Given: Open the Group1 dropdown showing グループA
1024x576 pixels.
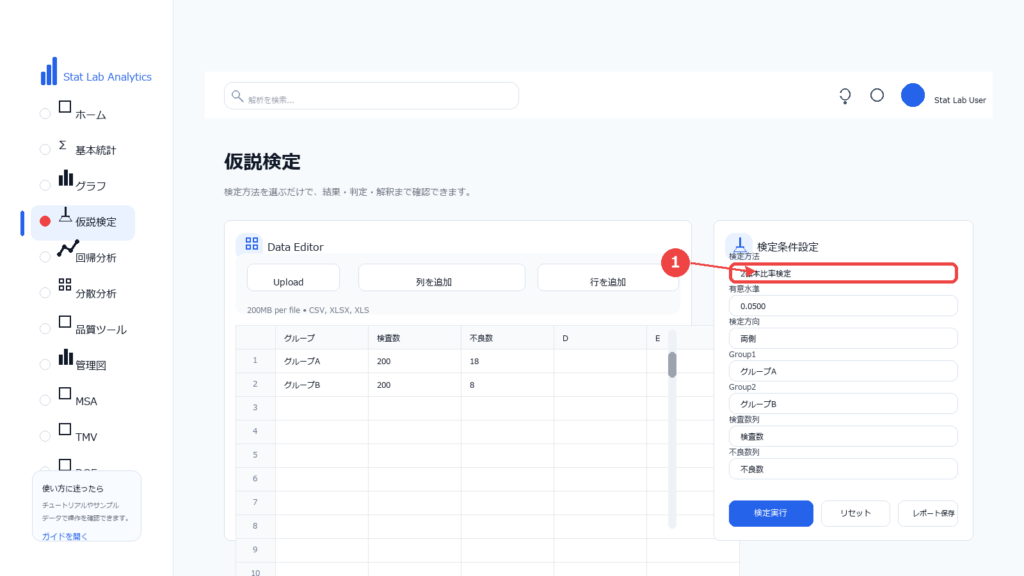Looking at the screenshot, I should 843,371.
